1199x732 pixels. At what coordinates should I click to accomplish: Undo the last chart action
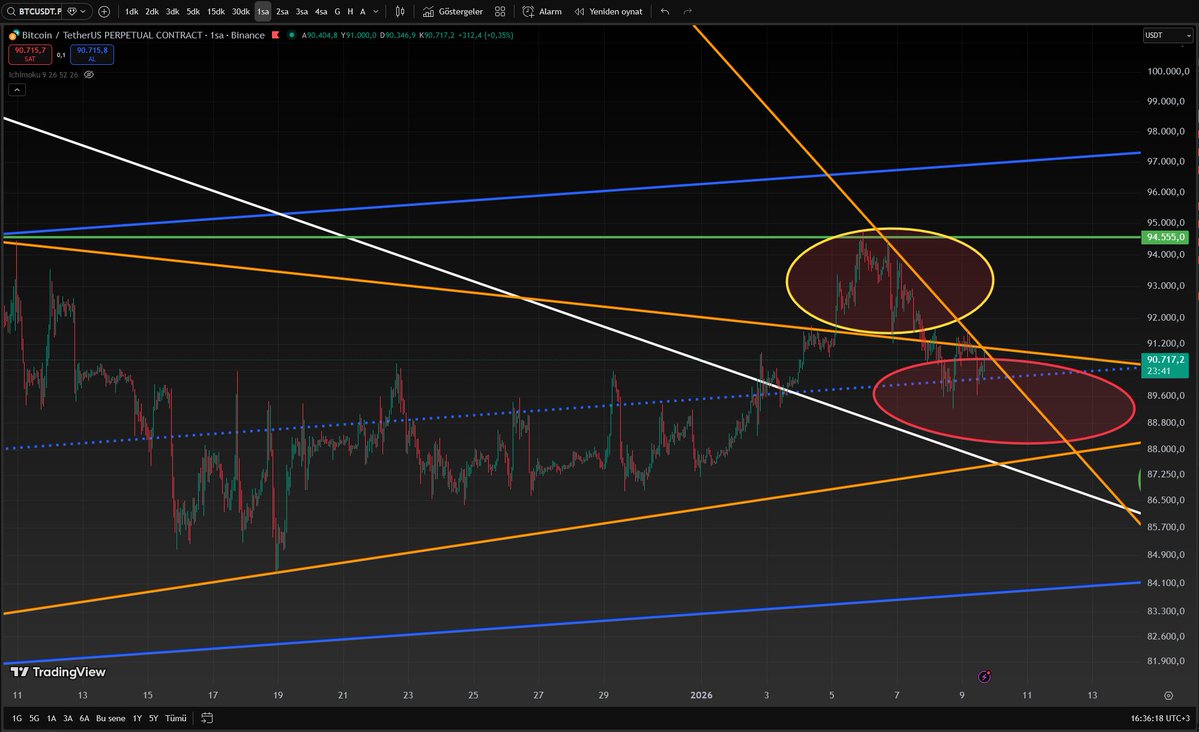click(665, 11)
